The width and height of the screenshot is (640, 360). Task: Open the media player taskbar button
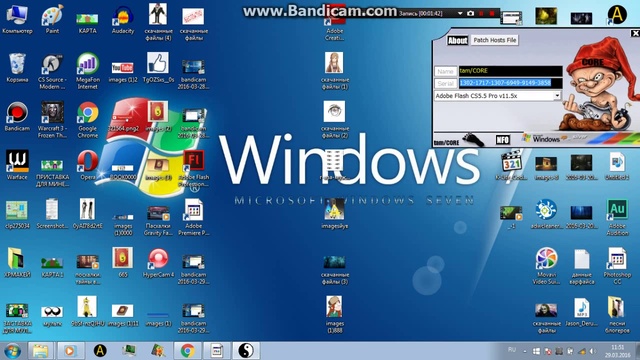70,351
